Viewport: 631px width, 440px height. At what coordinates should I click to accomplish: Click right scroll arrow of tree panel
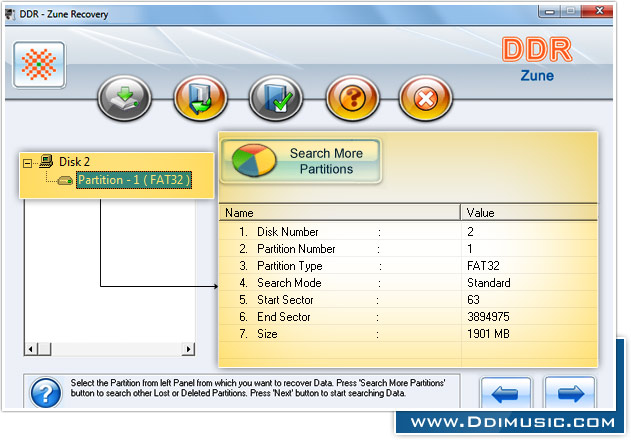pyautogui.click(x=188, y=349)
